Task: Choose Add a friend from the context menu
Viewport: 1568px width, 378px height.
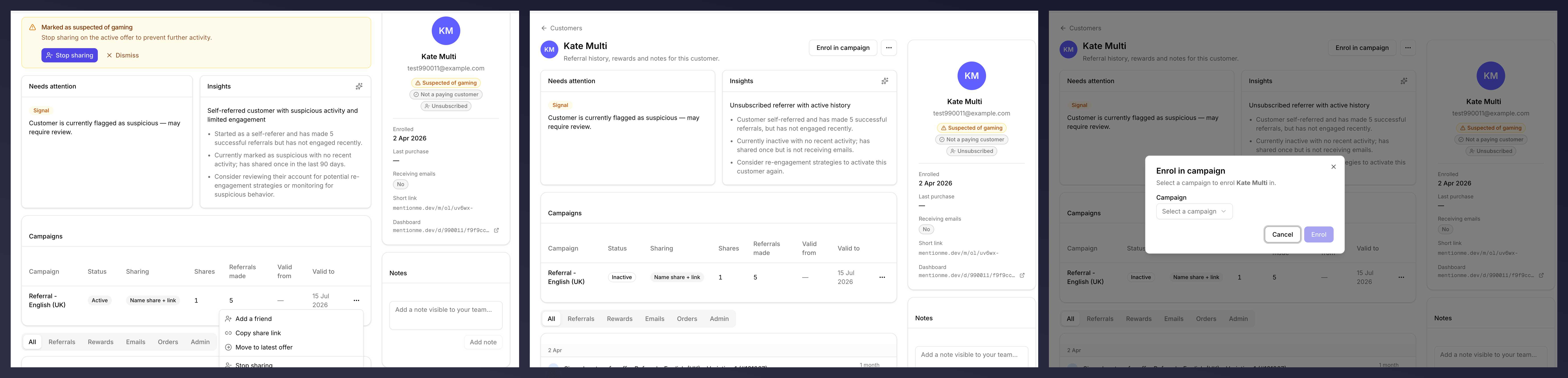Action: coord(291,319)
